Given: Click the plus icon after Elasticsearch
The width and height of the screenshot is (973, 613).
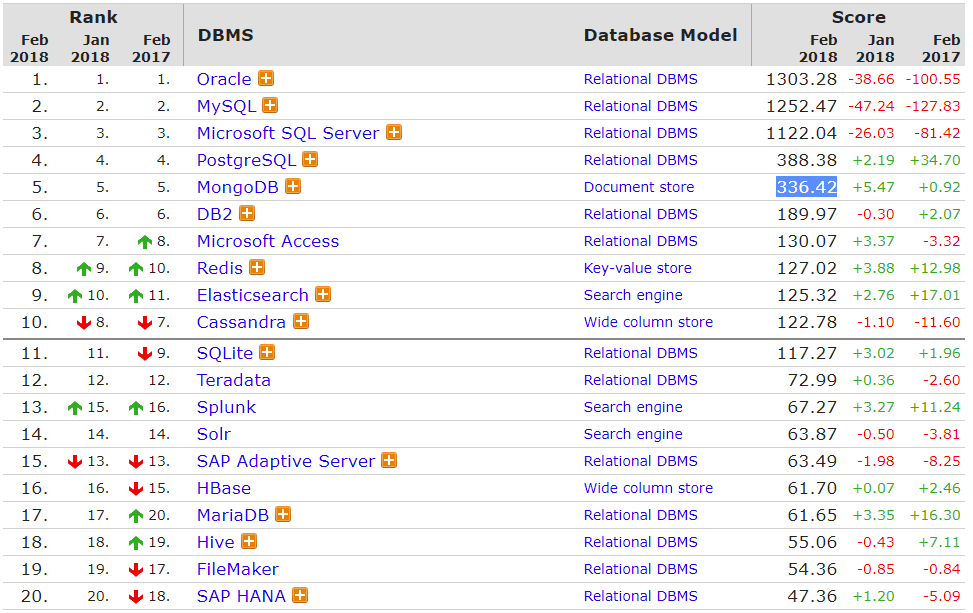Looking at the screenshot, I should [x=323, y=294].
